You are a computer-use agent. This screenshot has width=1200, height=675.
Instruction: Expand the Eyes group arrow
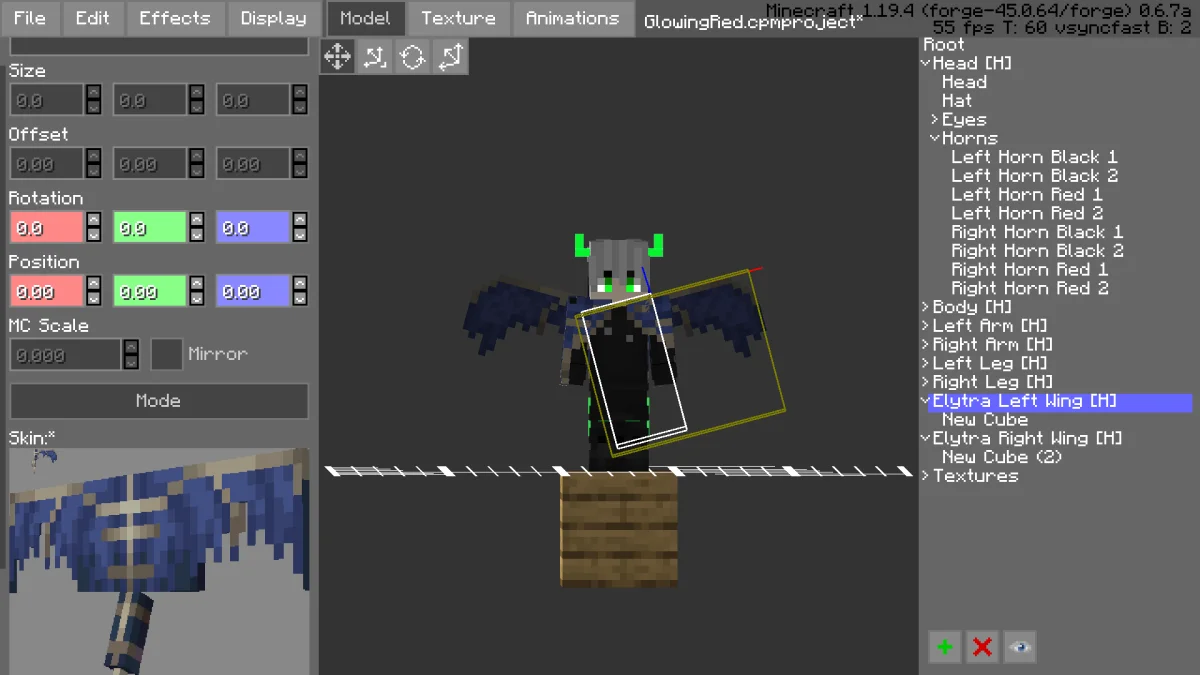[x=935, y=120]
